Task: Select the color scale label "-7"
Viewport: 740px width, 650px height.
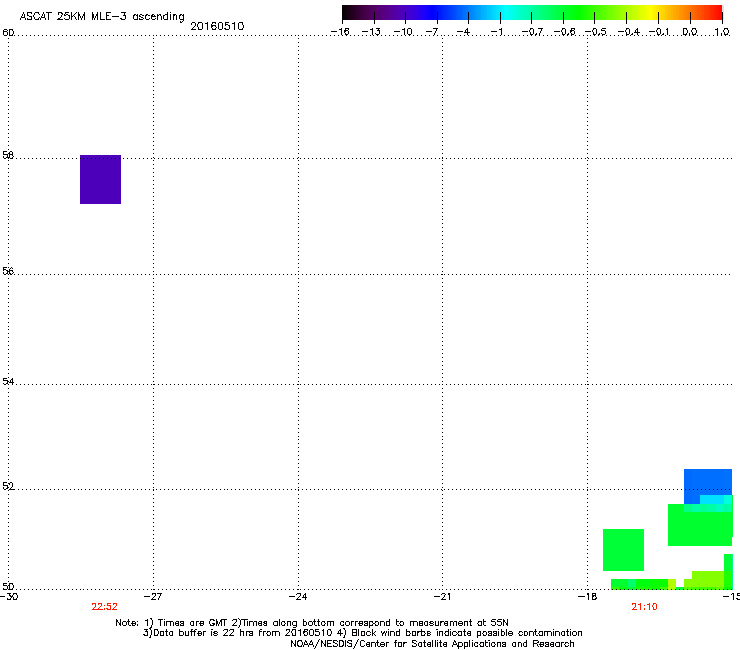Action: [x=432, y=32]
